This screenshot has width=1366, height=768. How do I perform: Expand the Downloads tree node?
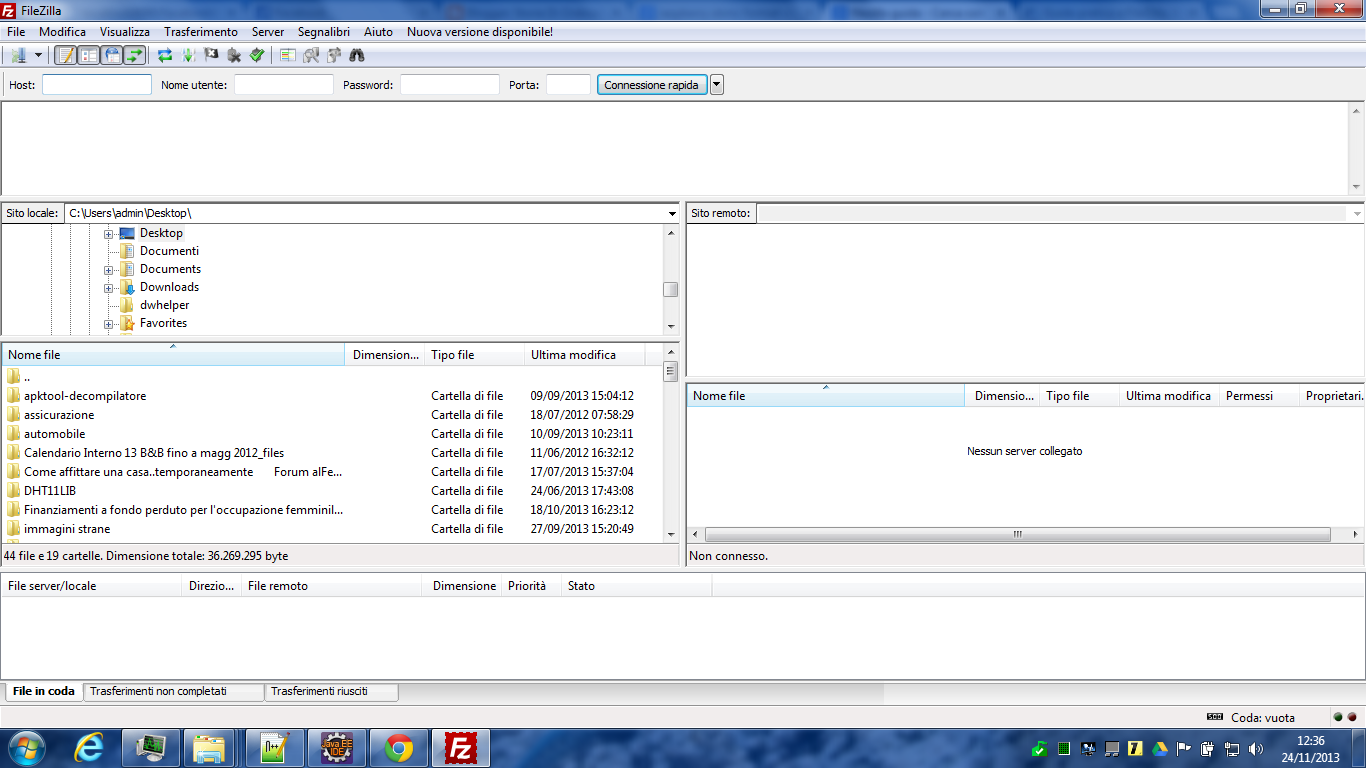click(108, 287)
